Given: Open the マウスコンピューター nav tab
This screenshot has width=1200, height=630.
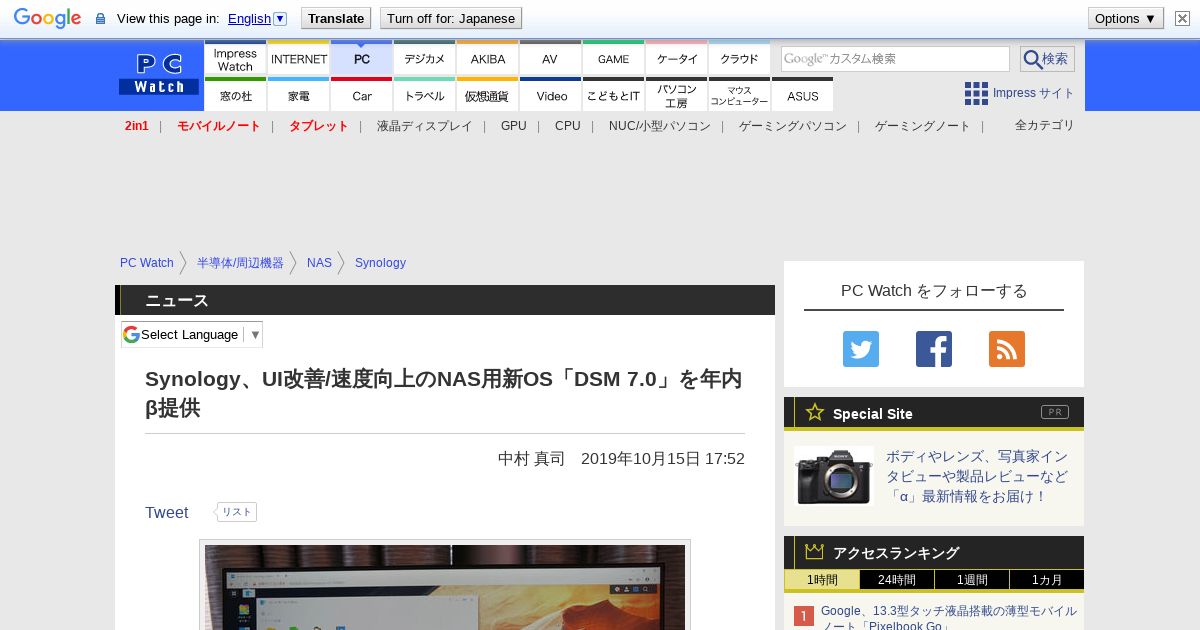Looking at the screenshot, I should point(740,95).
